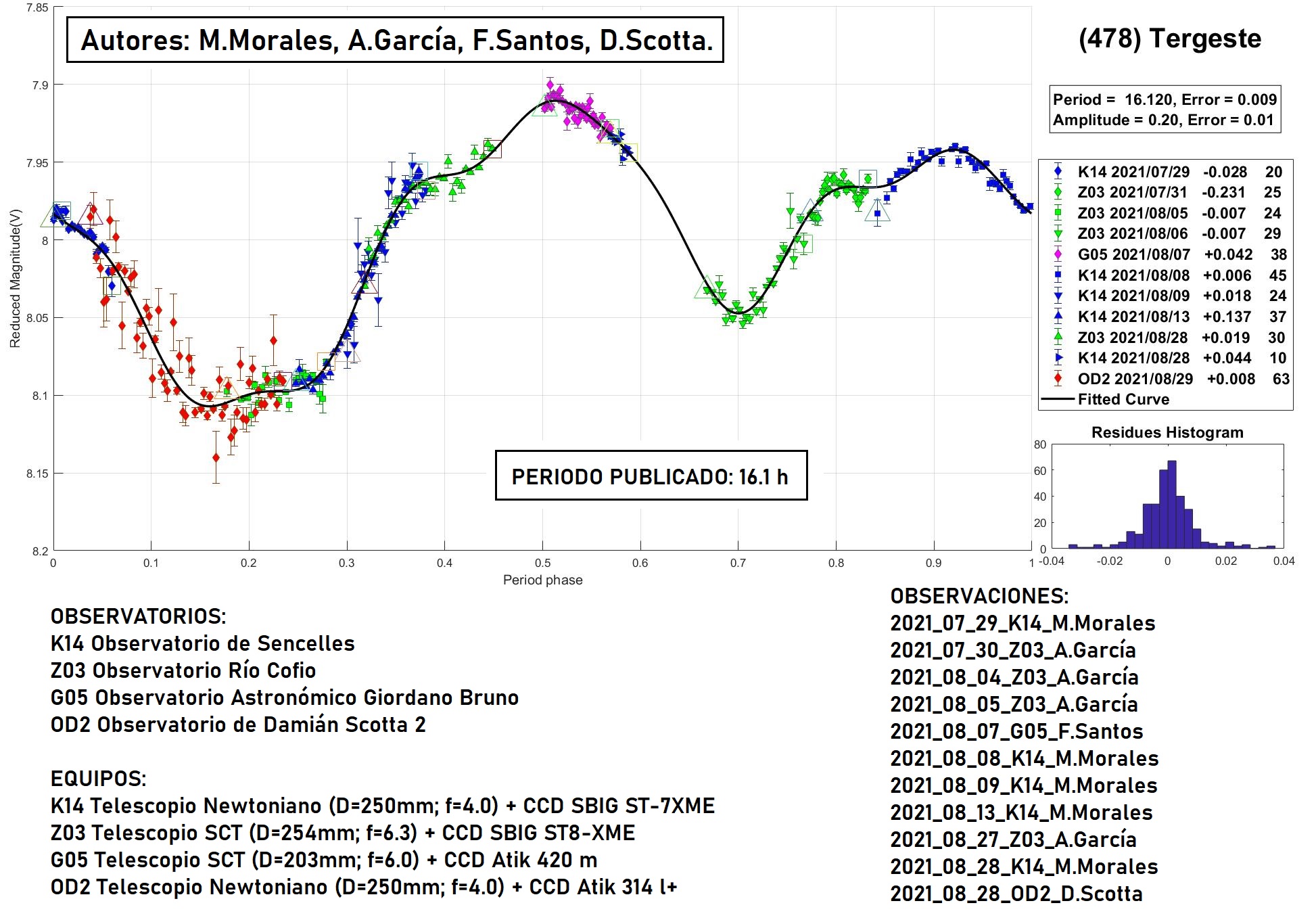Click the Period phase axis label
The width and height of the screenshot is (1316, 920).
(542, 580)
